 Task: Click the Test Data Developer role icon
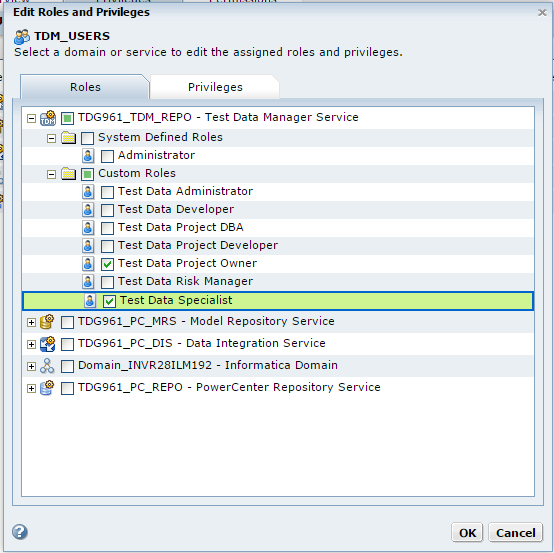pos(88,210)
